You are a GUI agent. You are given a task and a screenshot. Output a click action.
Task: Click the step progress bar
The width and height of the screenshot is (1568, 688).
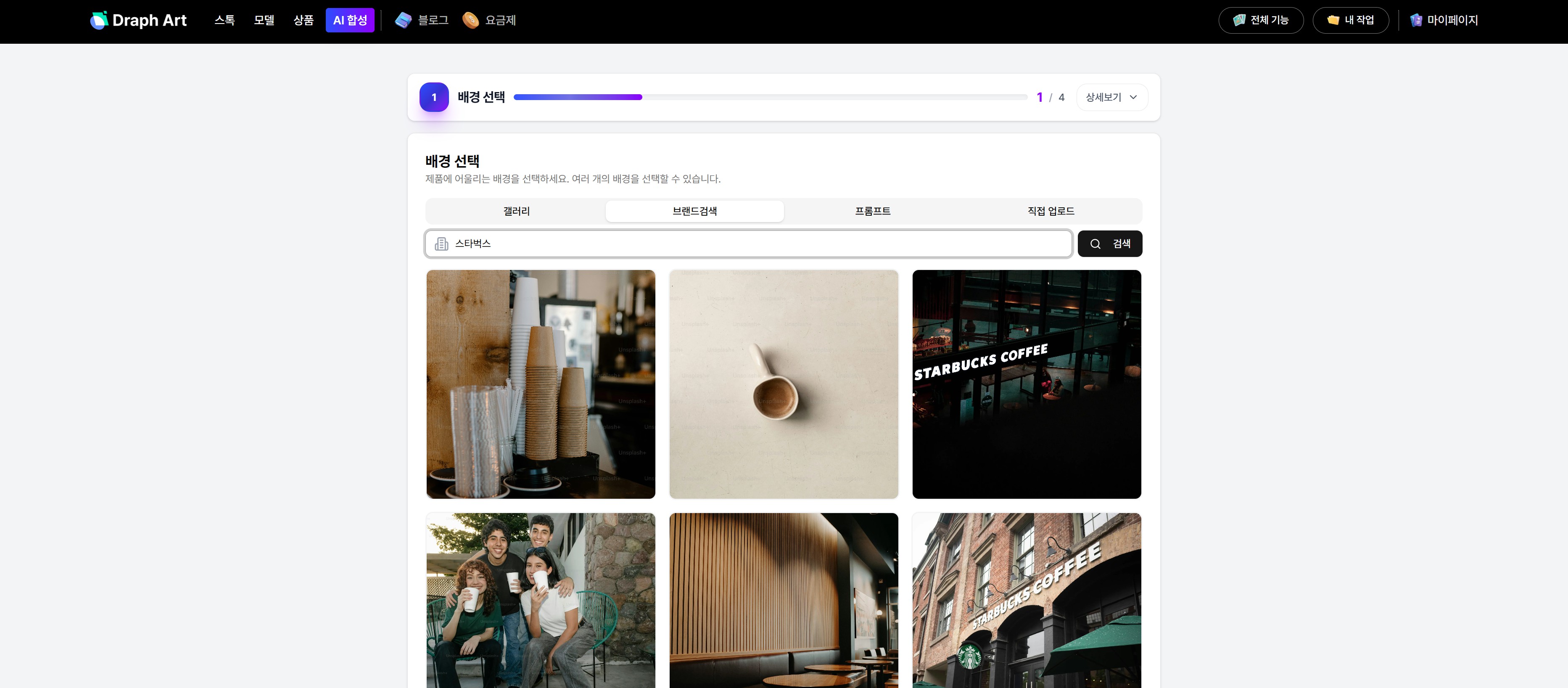pyautogui.click(x=770, y=98)
